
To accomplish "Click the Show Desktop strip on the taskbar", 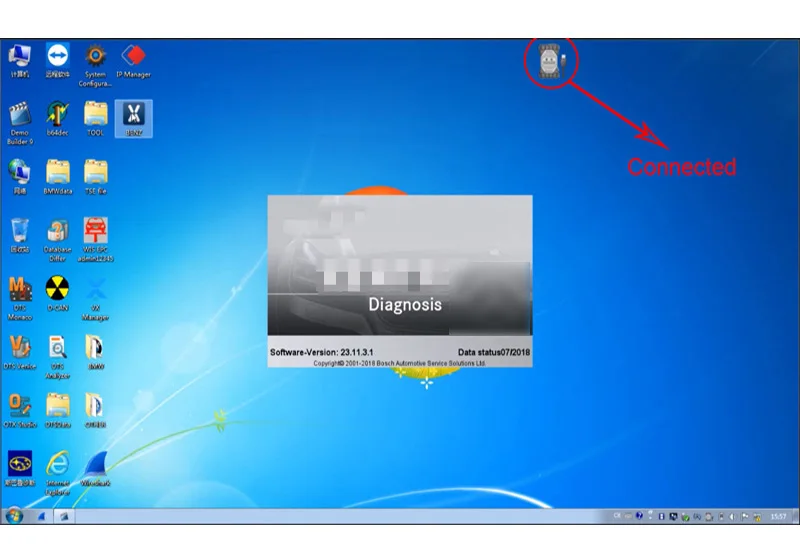I will [796, 516].
